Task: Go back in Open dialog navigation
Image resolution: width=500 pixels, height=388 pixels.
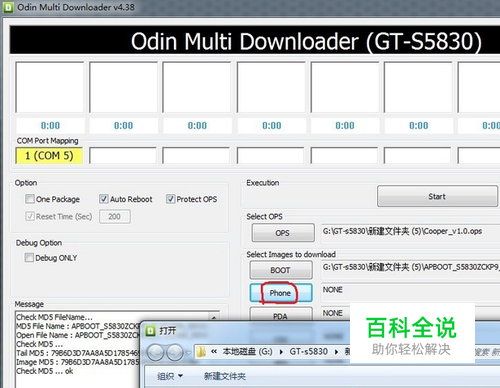Action: click(155, 352)
